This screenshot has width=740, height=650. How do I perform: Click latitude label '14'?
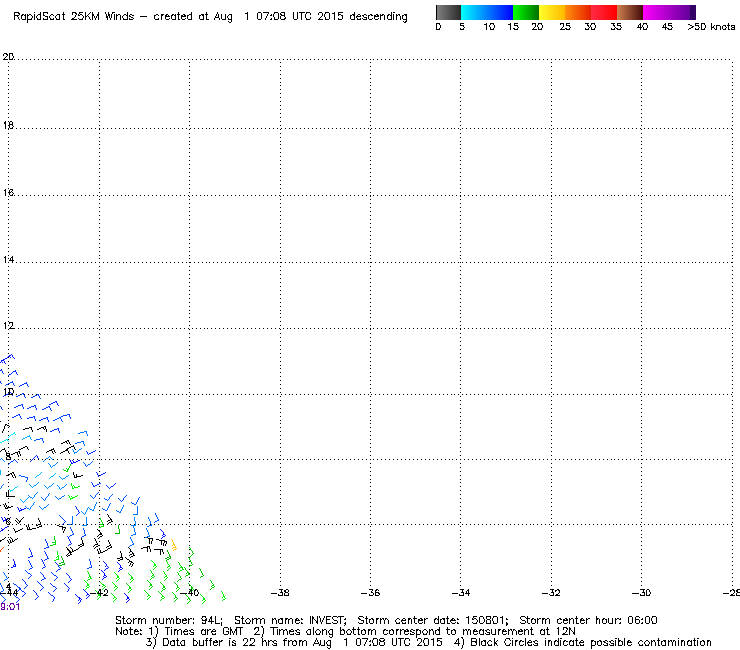tap(8, 260)
